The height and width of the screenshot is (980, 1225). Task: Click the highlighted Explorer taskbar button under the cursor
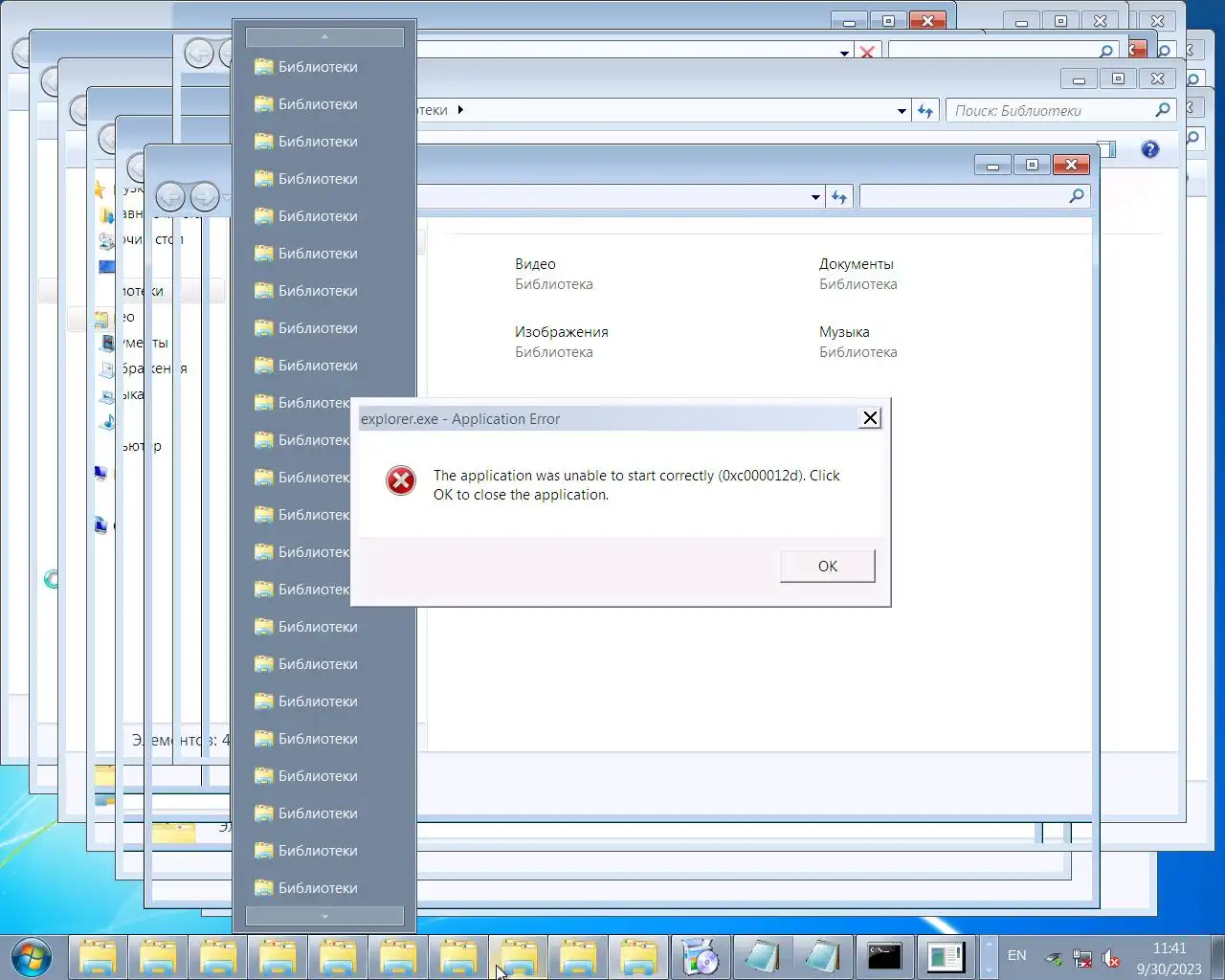point(518,957)
